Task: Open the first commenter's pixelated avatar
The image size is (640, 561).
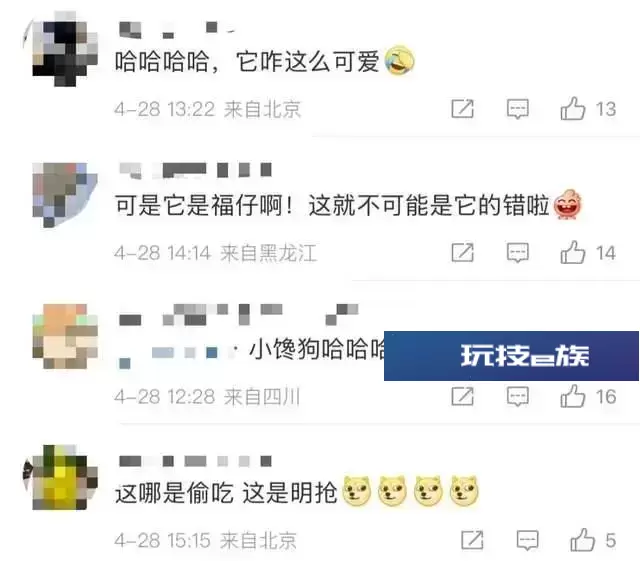Action: 64,49
